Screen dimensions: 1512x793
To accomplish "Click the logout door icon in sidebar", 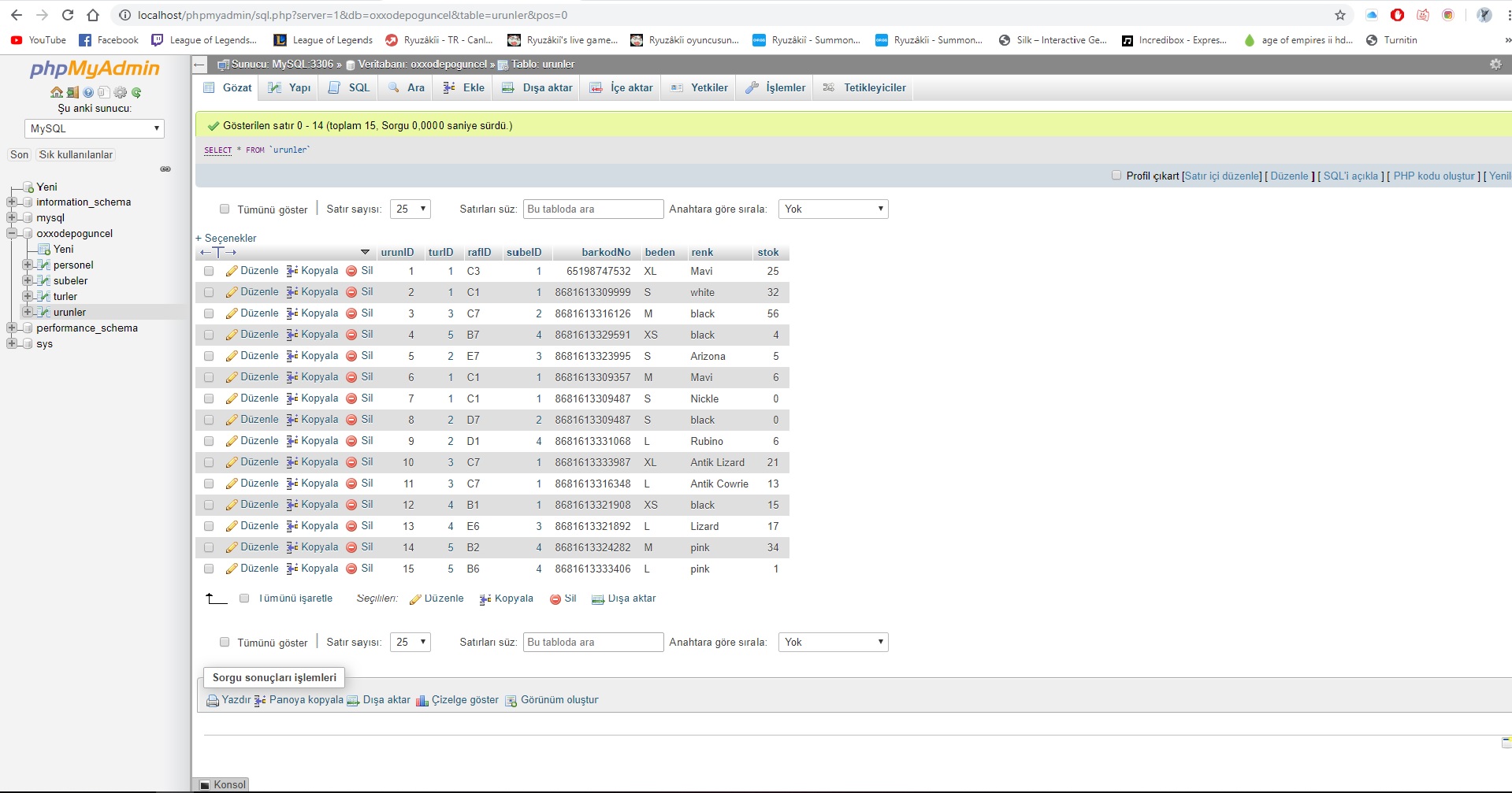I will (72, 92).
